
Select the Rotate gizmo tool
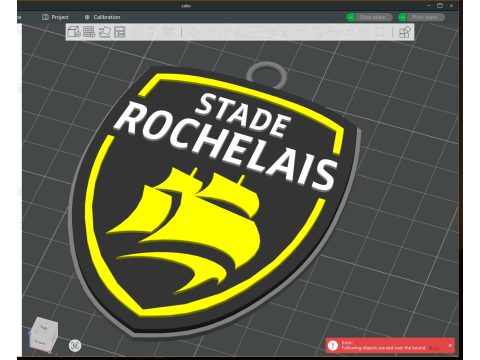point(209,32)
